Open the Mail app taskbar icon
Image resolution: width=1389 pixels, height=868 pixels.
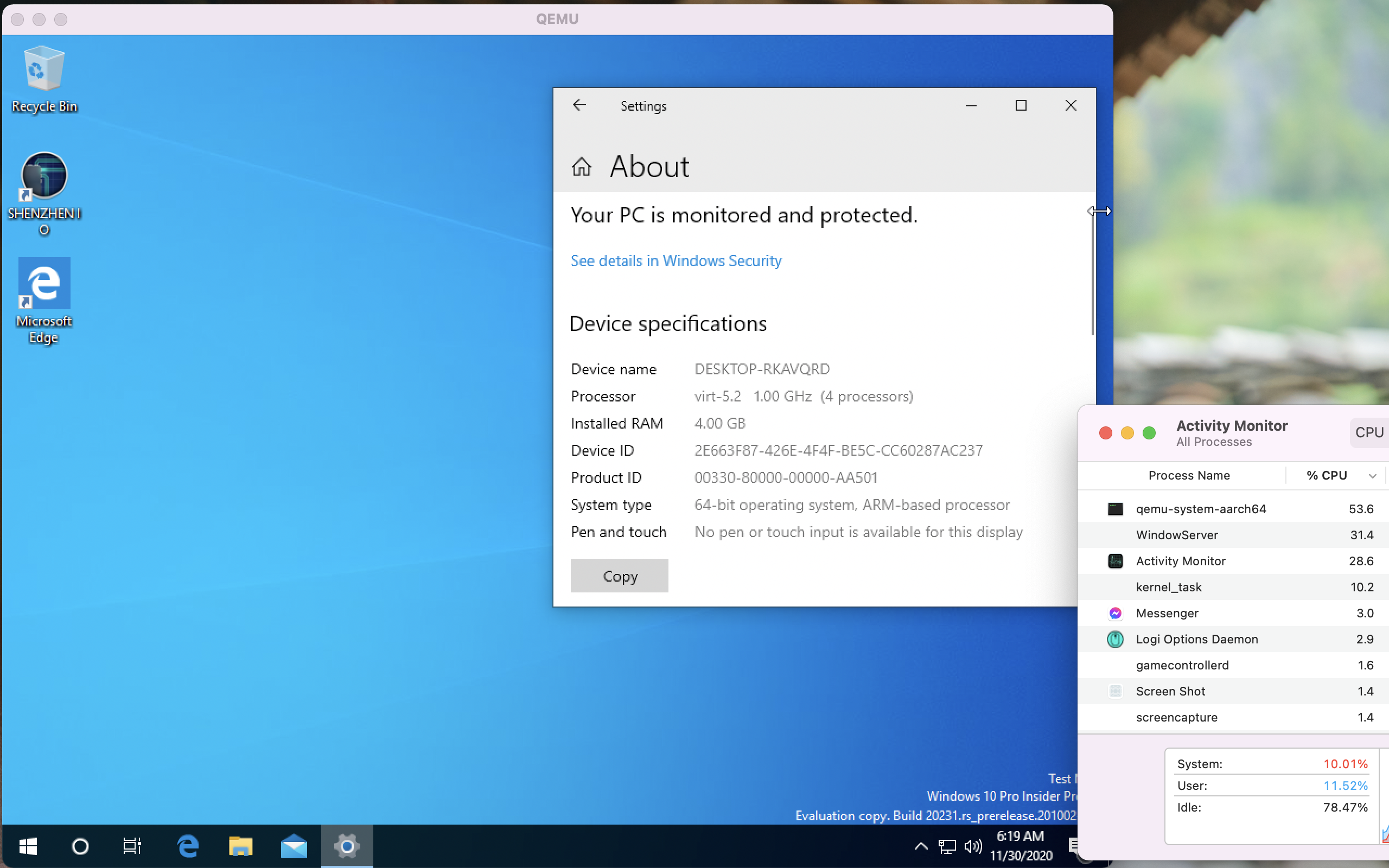pyautogui.click(x=294, y=846)
